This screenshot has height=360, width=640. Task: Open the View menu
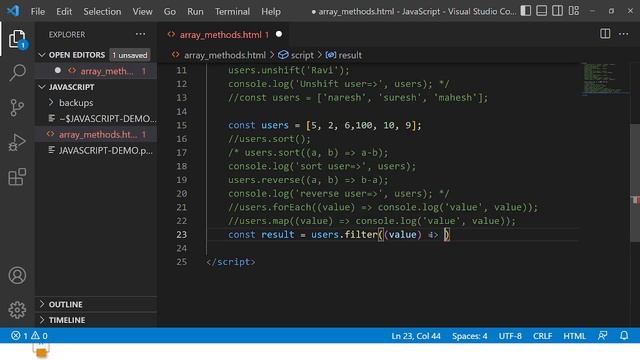pos(142,11)
